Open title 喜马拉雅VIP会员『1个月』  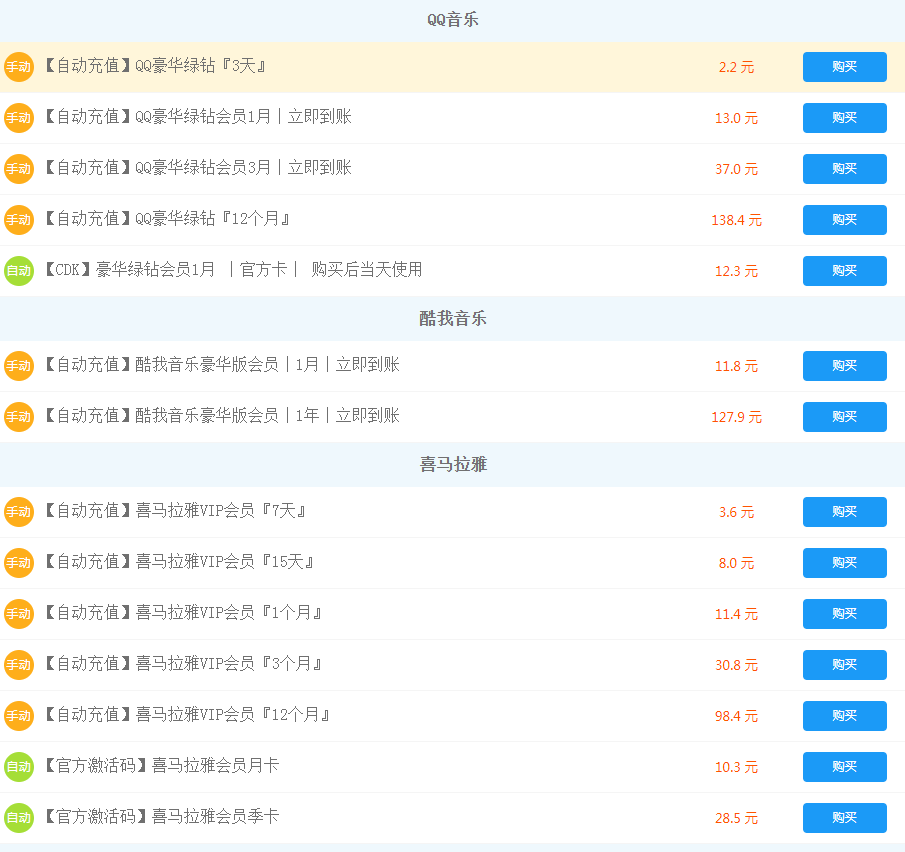[x=184, y=613]
